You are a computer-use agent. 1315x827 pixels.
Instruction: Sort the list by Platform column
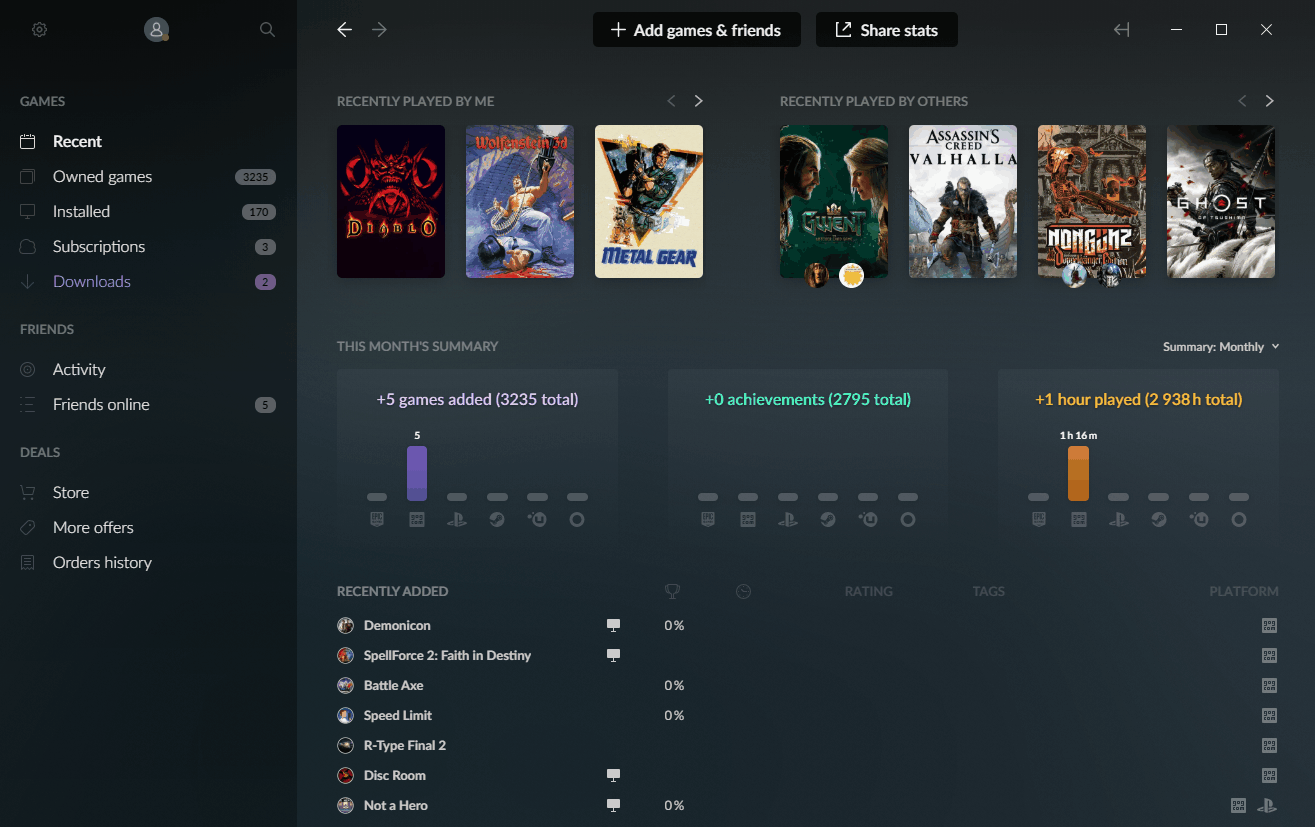(1244, 591)
